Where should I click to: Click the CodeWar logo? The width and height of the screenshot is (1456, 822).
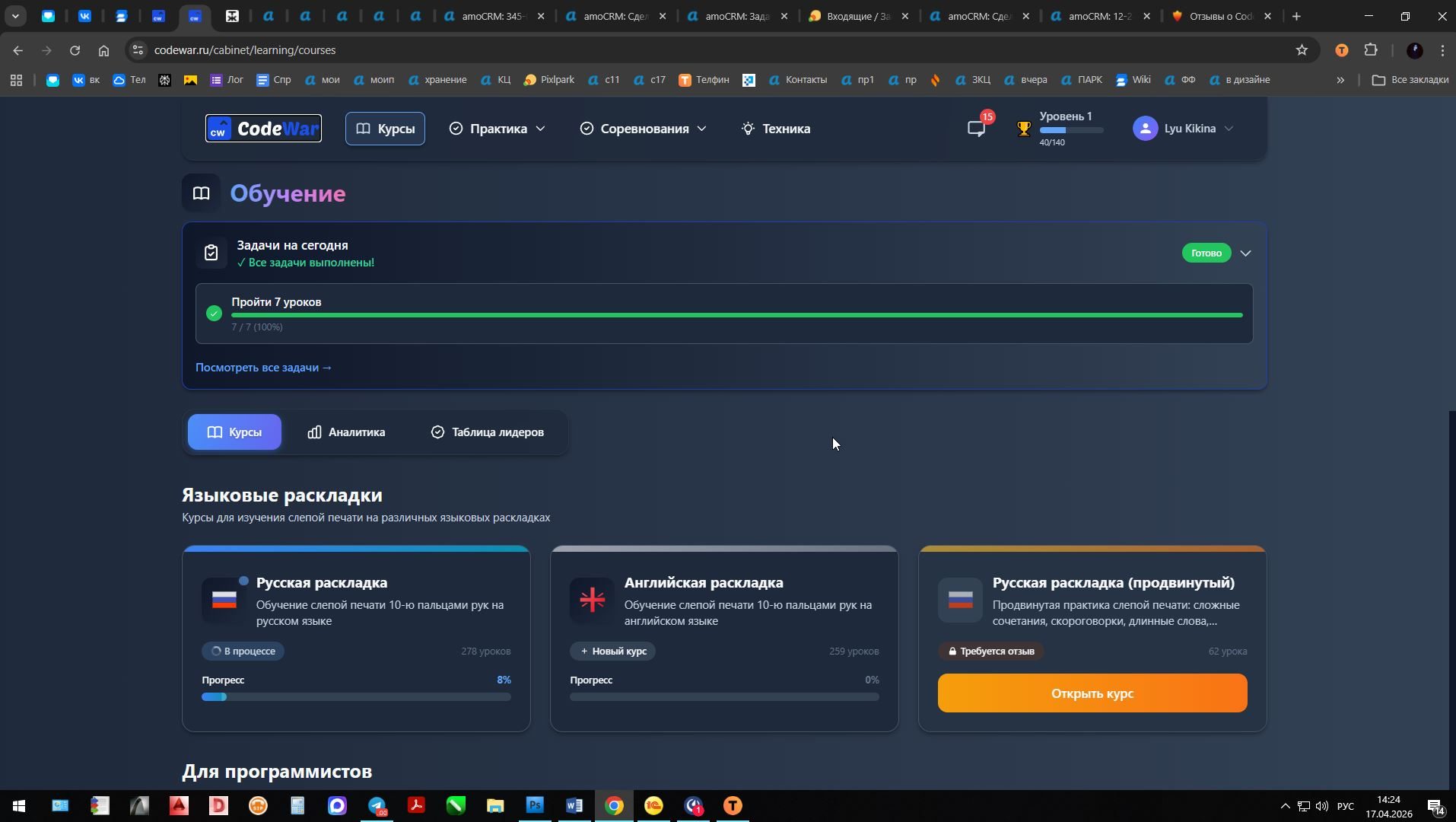tap(263, 129)
